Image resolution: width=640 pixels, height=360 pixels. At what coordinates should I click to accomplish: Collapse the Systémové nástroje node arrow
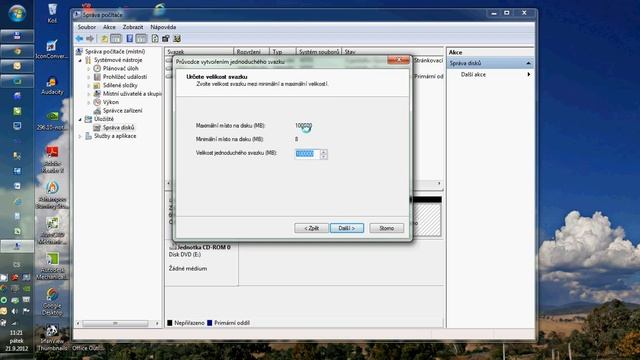point(80,60)
